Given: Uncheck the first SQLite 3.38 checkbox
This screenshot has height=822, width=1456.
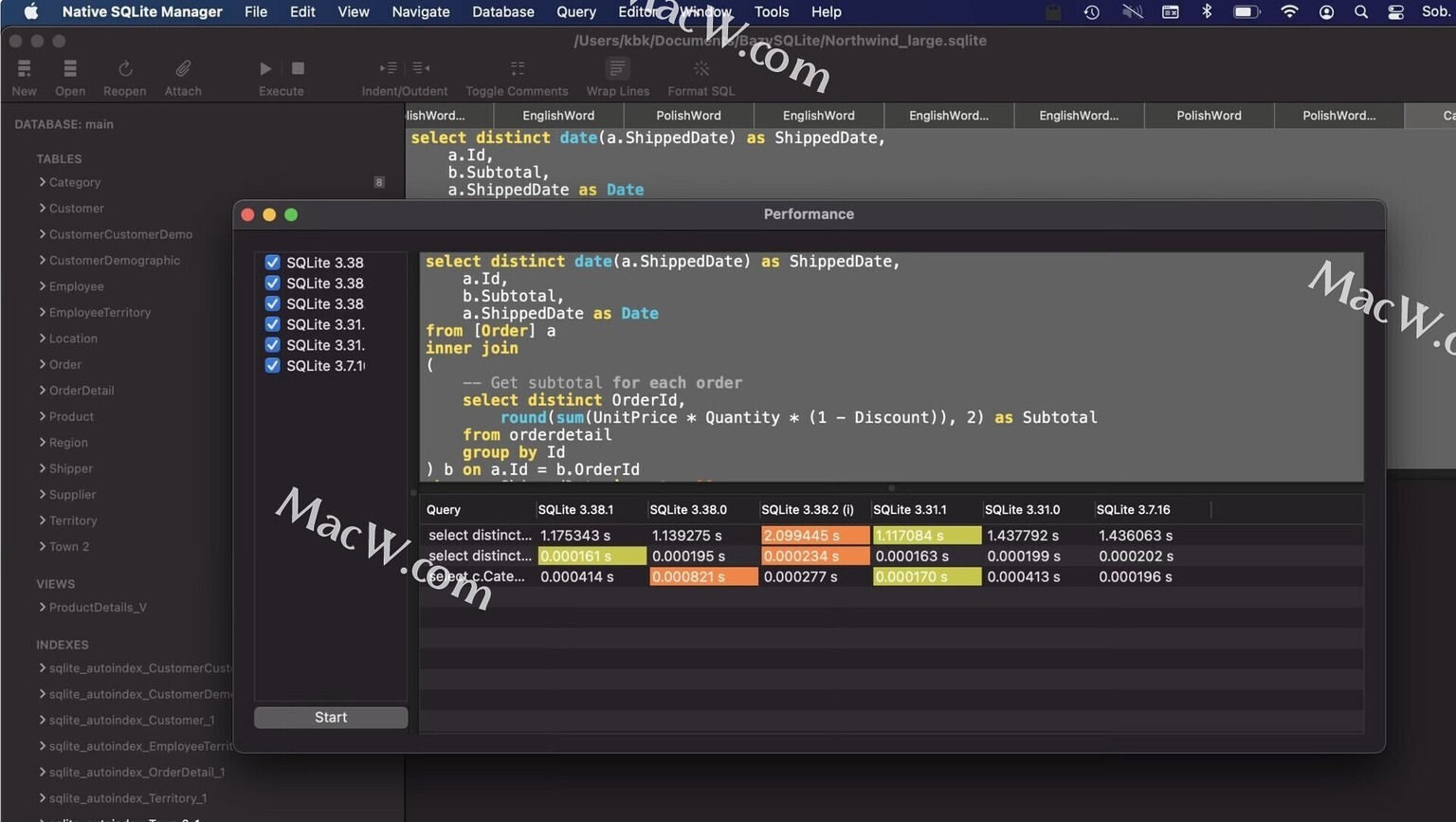Looking at the screenshot, I should click(273, 263).
